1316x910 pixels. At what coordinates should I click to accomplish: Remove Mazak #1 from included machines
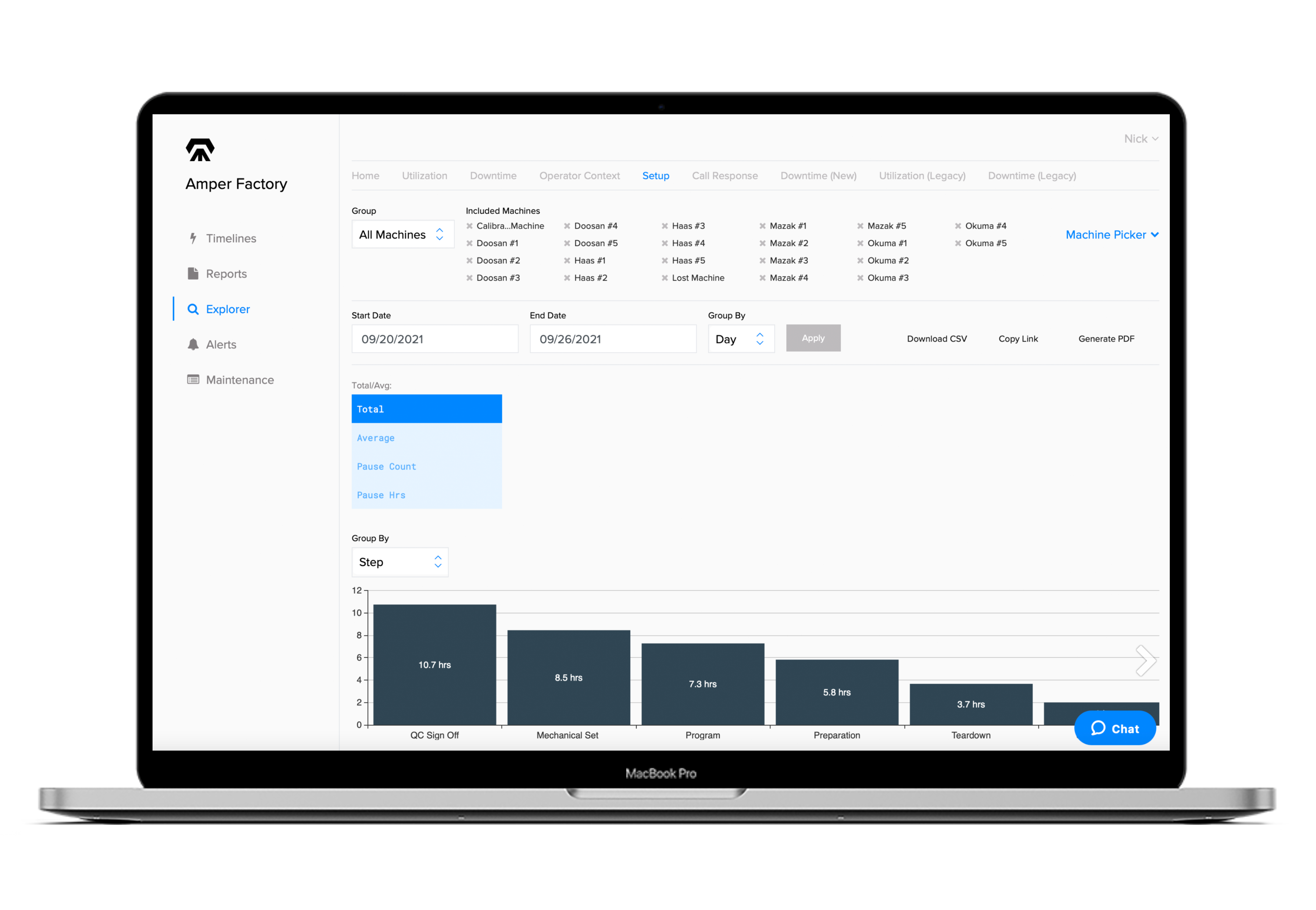(x=763, y=225)
